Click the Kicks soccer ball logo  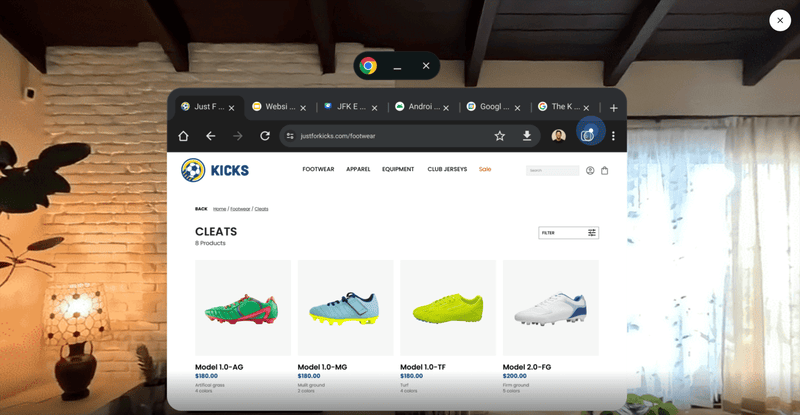[193, 170]
